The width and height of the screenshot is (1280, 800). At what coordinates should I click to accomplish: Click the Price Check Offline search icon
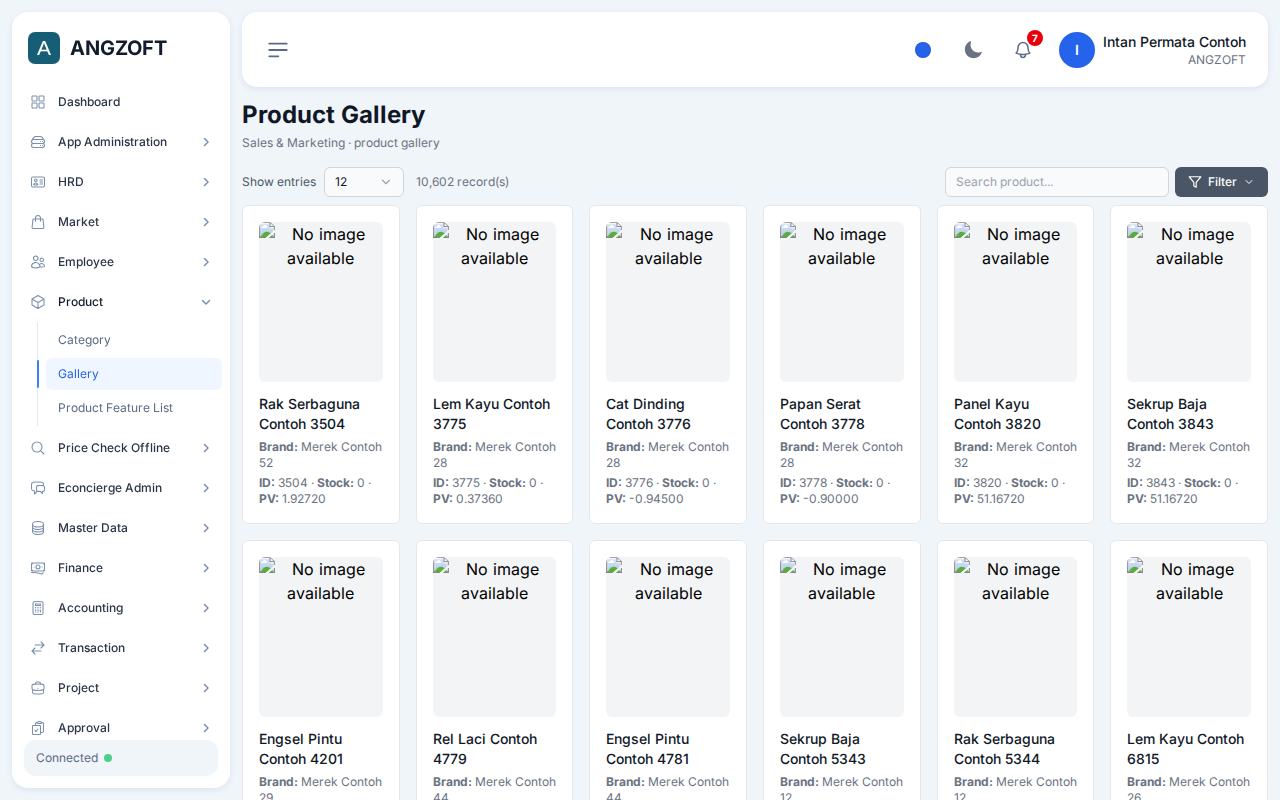[x=38, y=448]
